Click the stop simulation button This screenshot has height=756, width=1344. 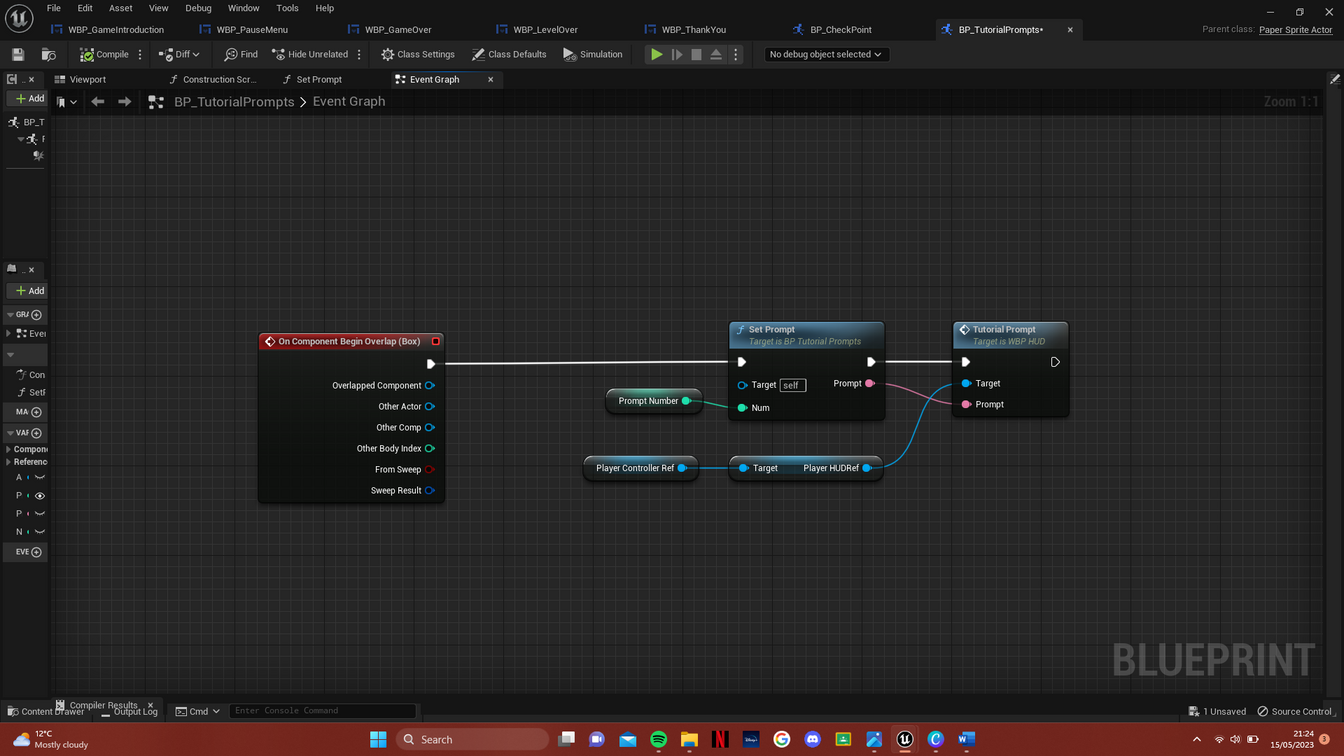click(697, 54)
